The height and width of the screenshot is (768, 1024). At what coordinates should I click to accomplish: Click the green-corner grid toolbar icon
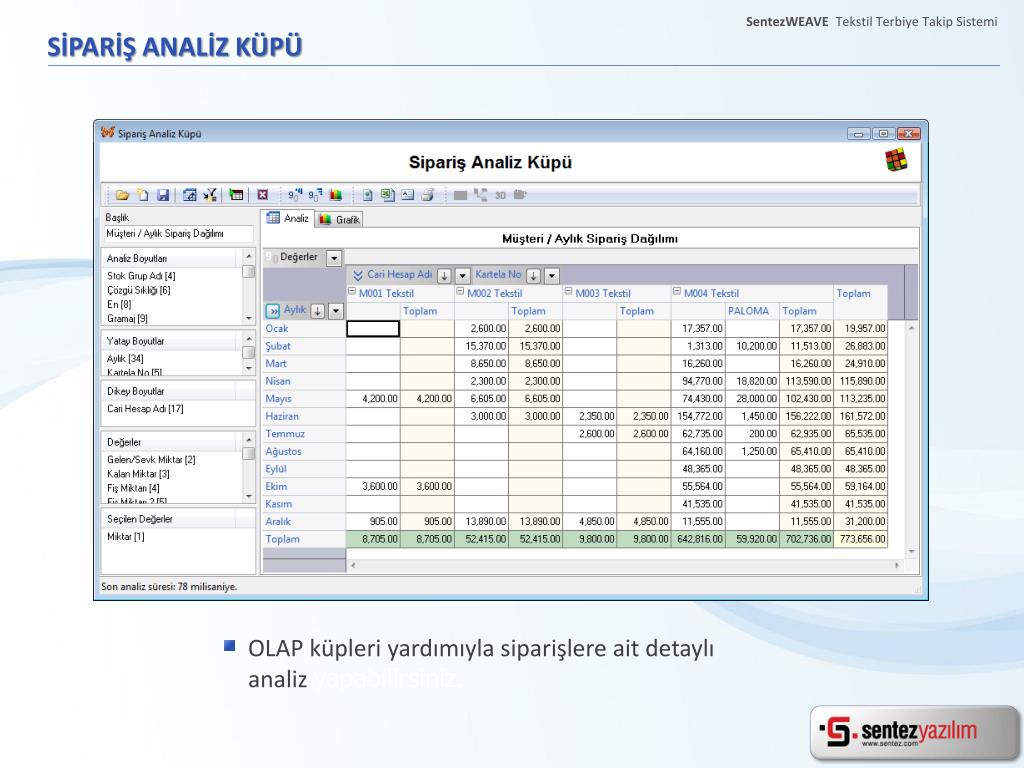pos(236,195)
